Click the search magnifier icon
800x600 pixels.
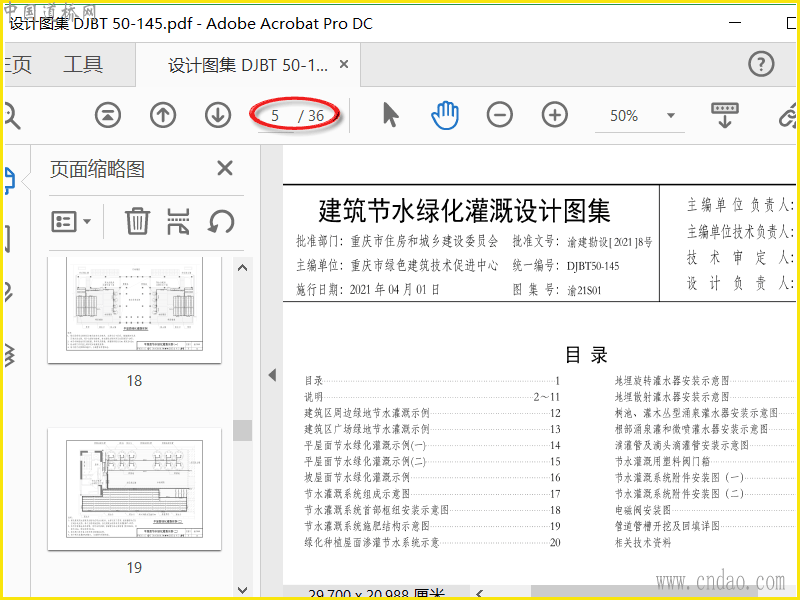pyautogui.click(x=11, y=115)
